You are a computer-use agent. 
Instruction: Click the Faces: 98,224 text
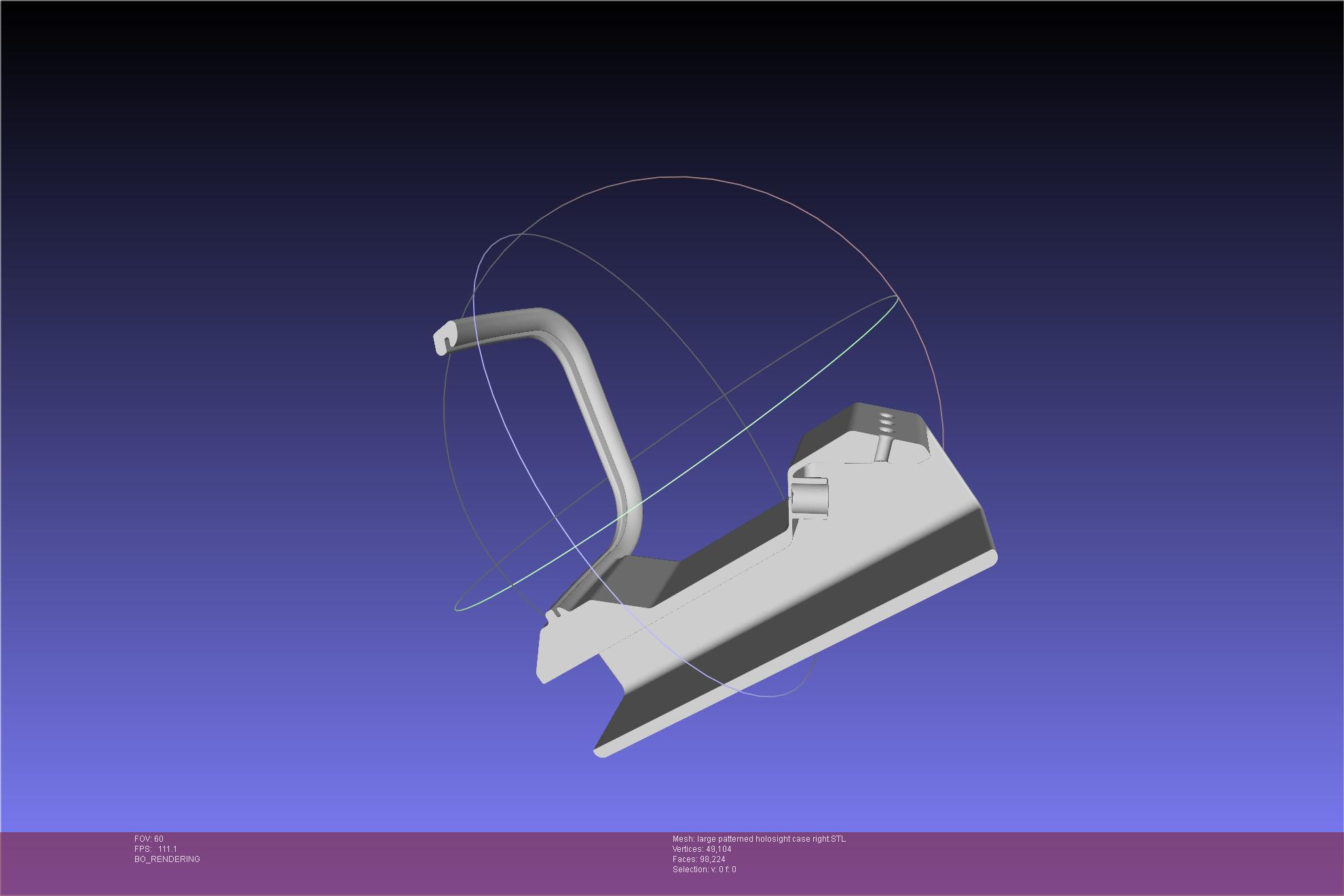pos(698,859)
